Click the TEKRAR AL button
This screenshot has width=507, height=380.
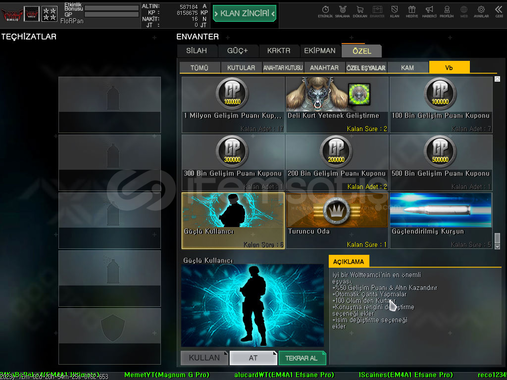tap(302, 358)
